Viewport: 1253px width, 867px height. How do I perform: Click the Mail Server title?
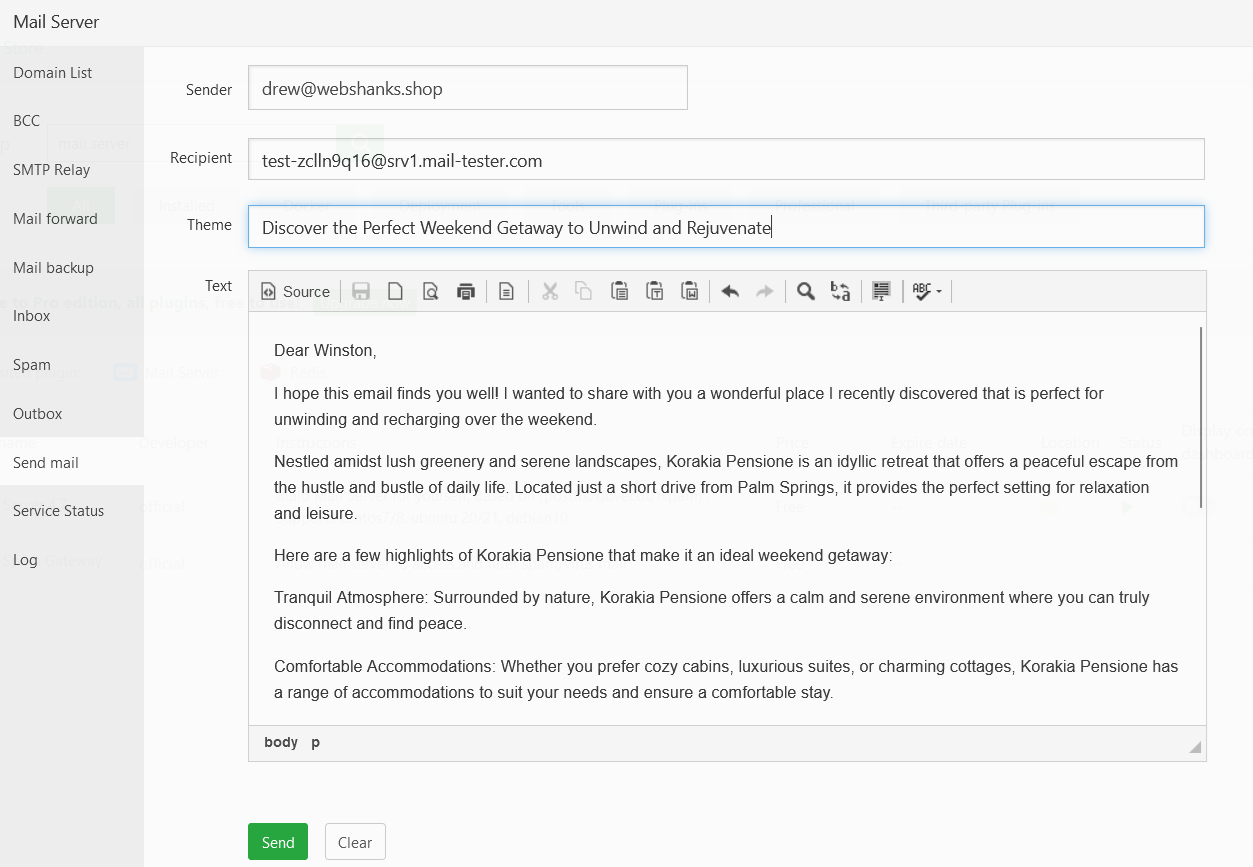click(x=56, y=21)
